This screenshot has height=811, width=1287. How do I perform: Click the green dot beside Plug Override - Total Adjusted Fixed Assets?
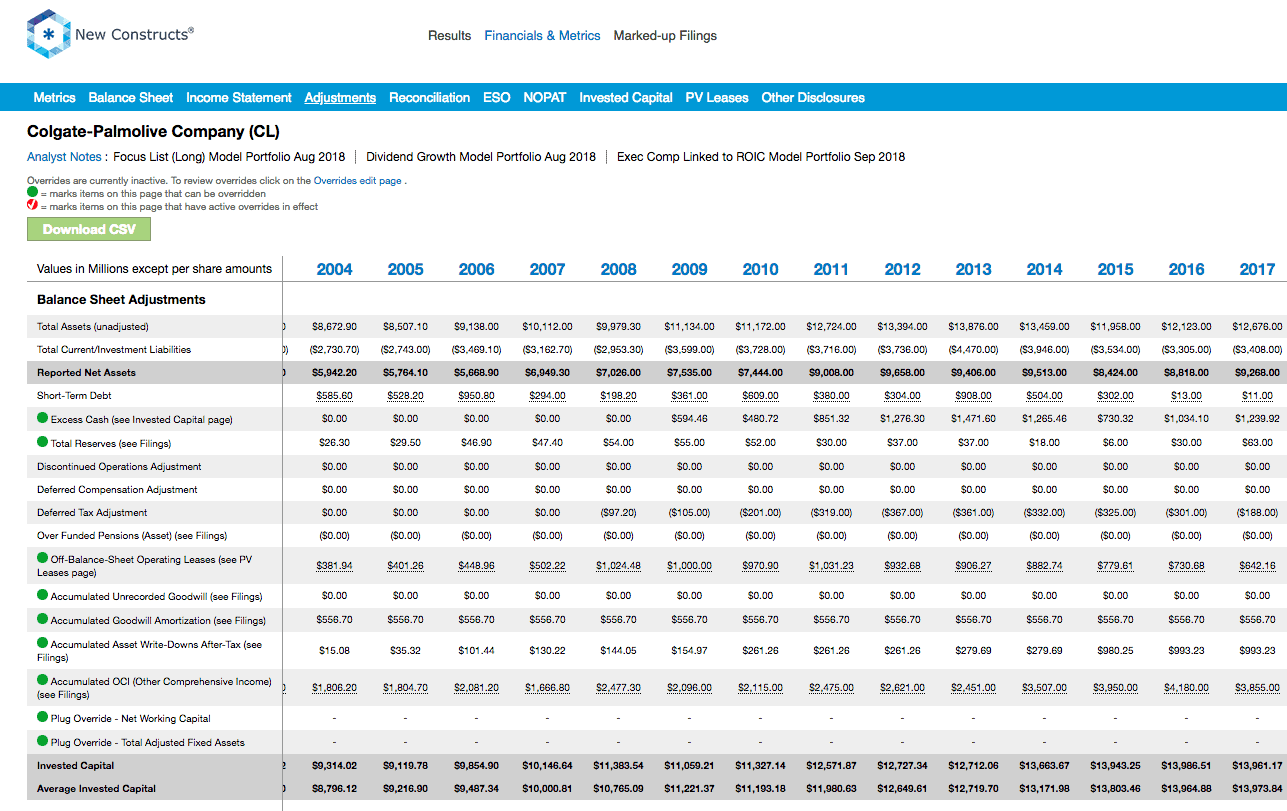point(43,741)
